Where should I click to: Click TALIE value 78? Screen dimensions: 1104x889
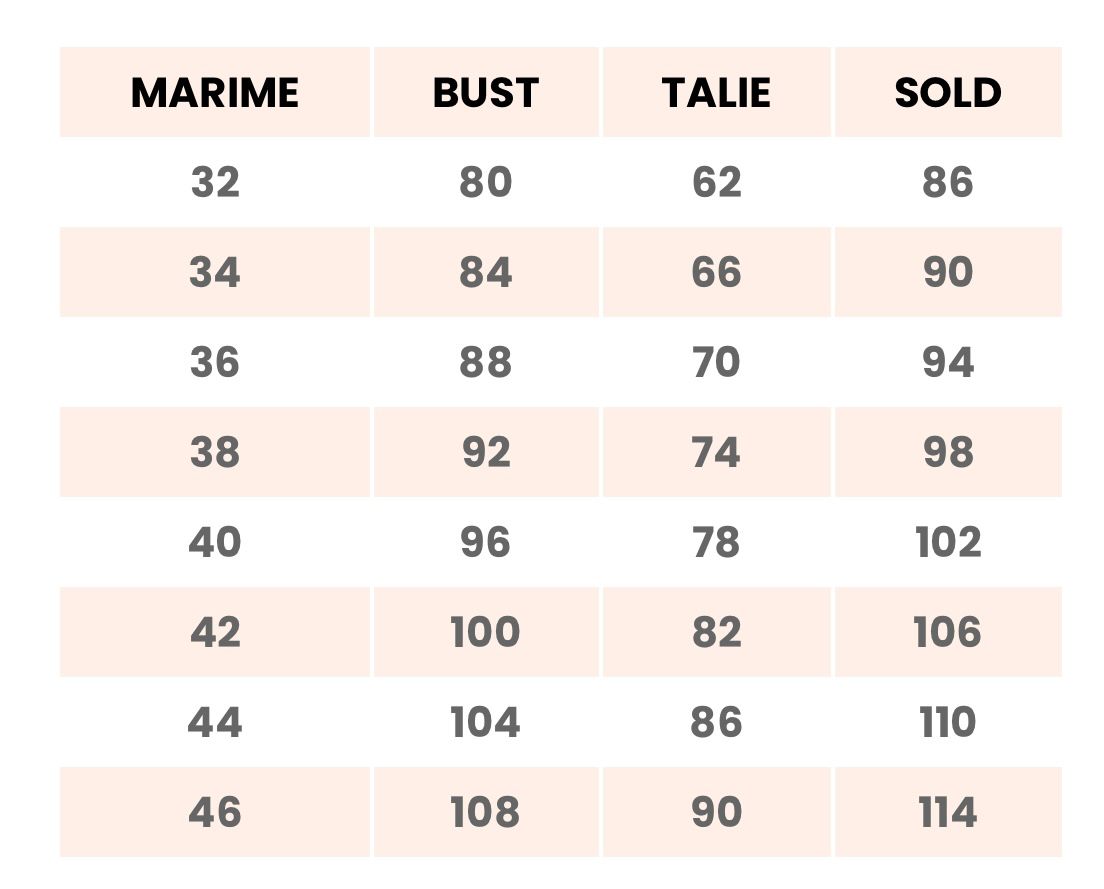pos(716,542)
